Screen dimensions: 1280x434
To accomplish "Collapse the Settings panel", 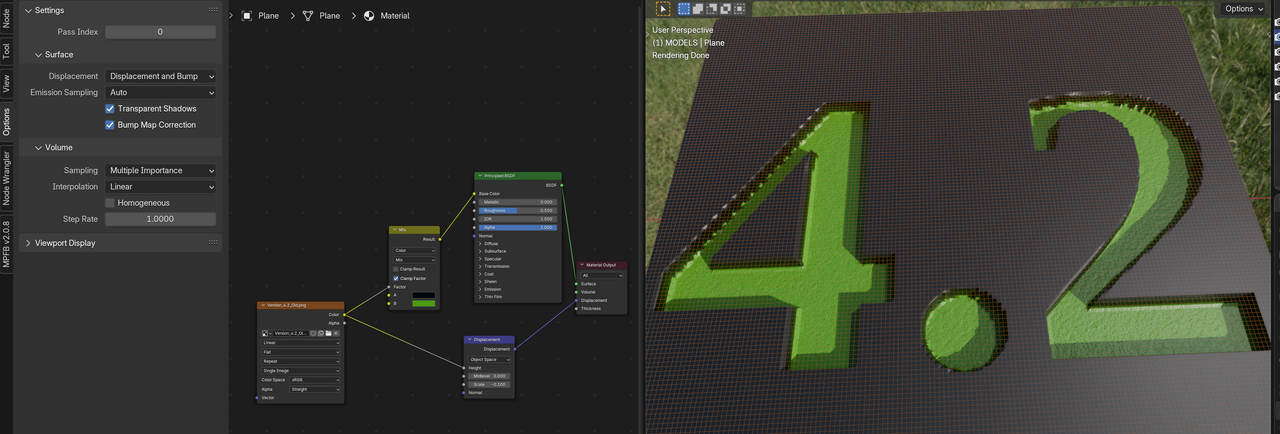I will pos(27,10).
